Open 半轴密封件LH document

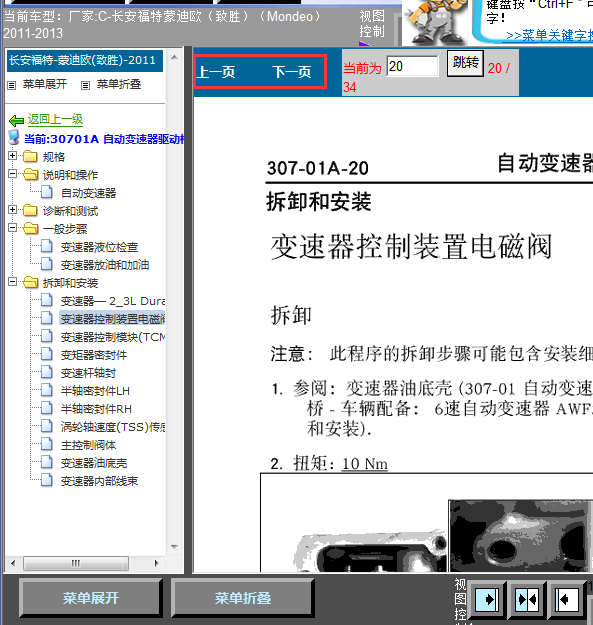tap(95, 391)
